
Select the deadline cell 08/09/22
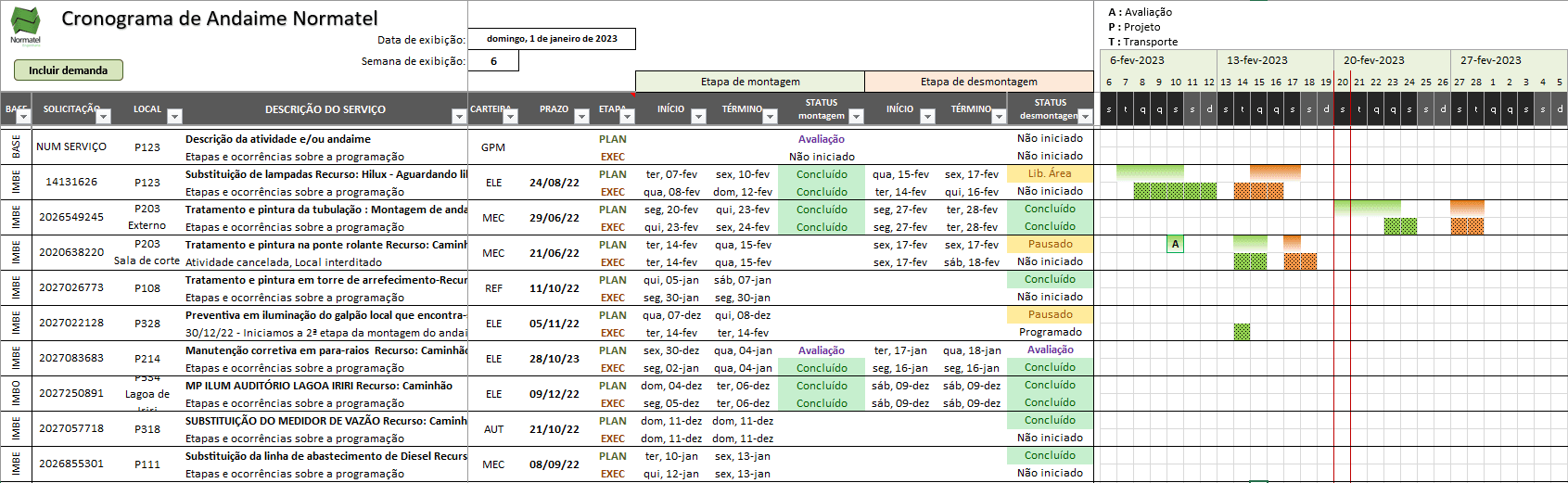point(555,464)
